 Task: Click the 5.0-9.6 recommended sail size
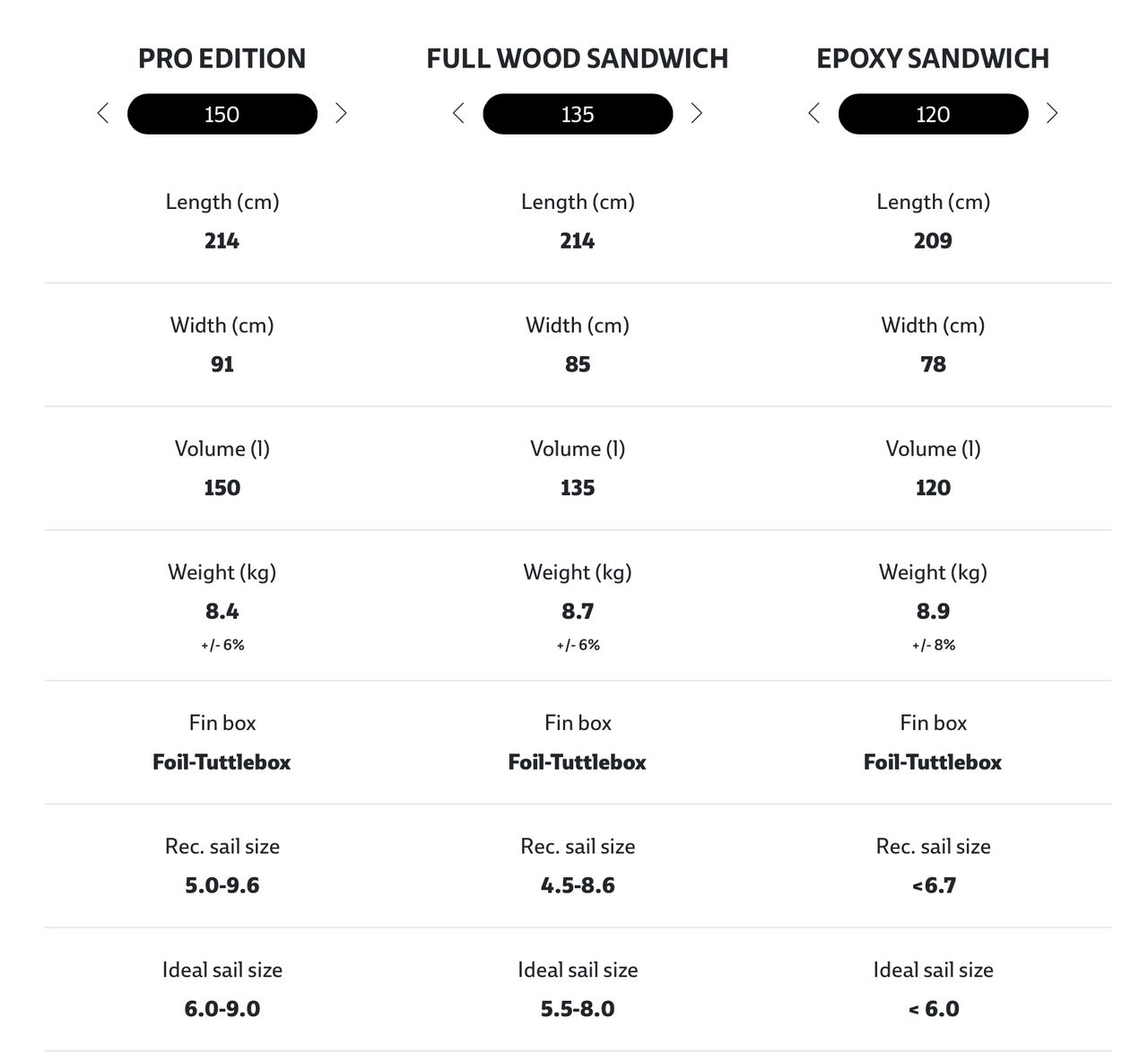tap(222, 886)
